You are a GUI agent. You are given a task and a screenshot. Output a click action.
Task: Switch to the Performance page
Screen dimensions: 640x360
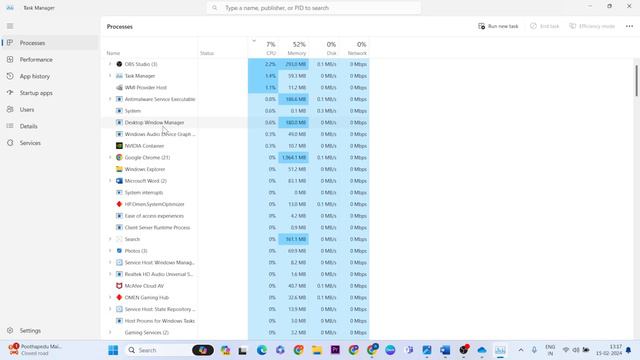click(x=50, y=60)
